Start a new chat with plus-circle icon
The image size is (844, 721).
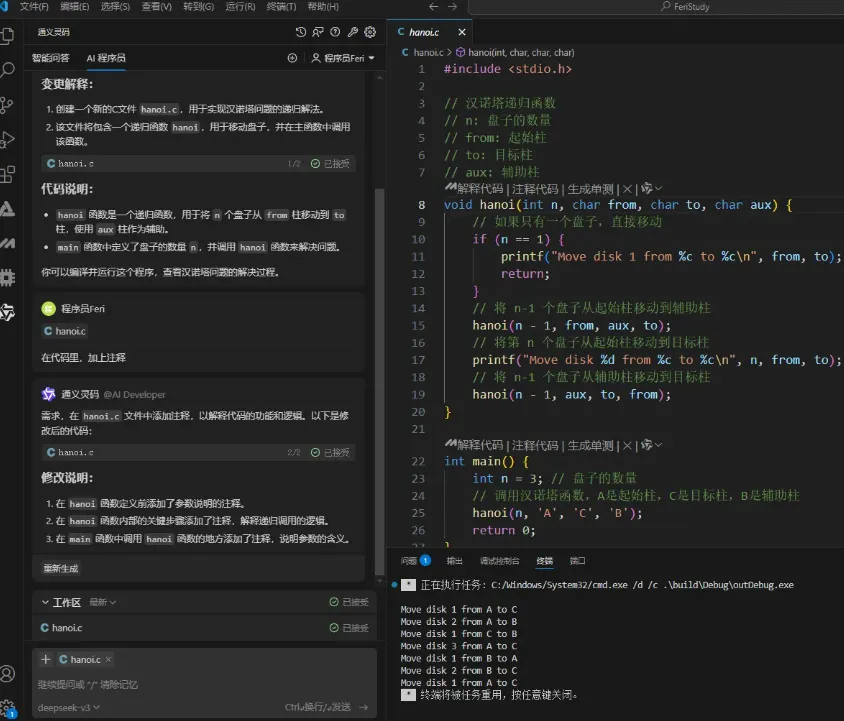click(292, 58)
